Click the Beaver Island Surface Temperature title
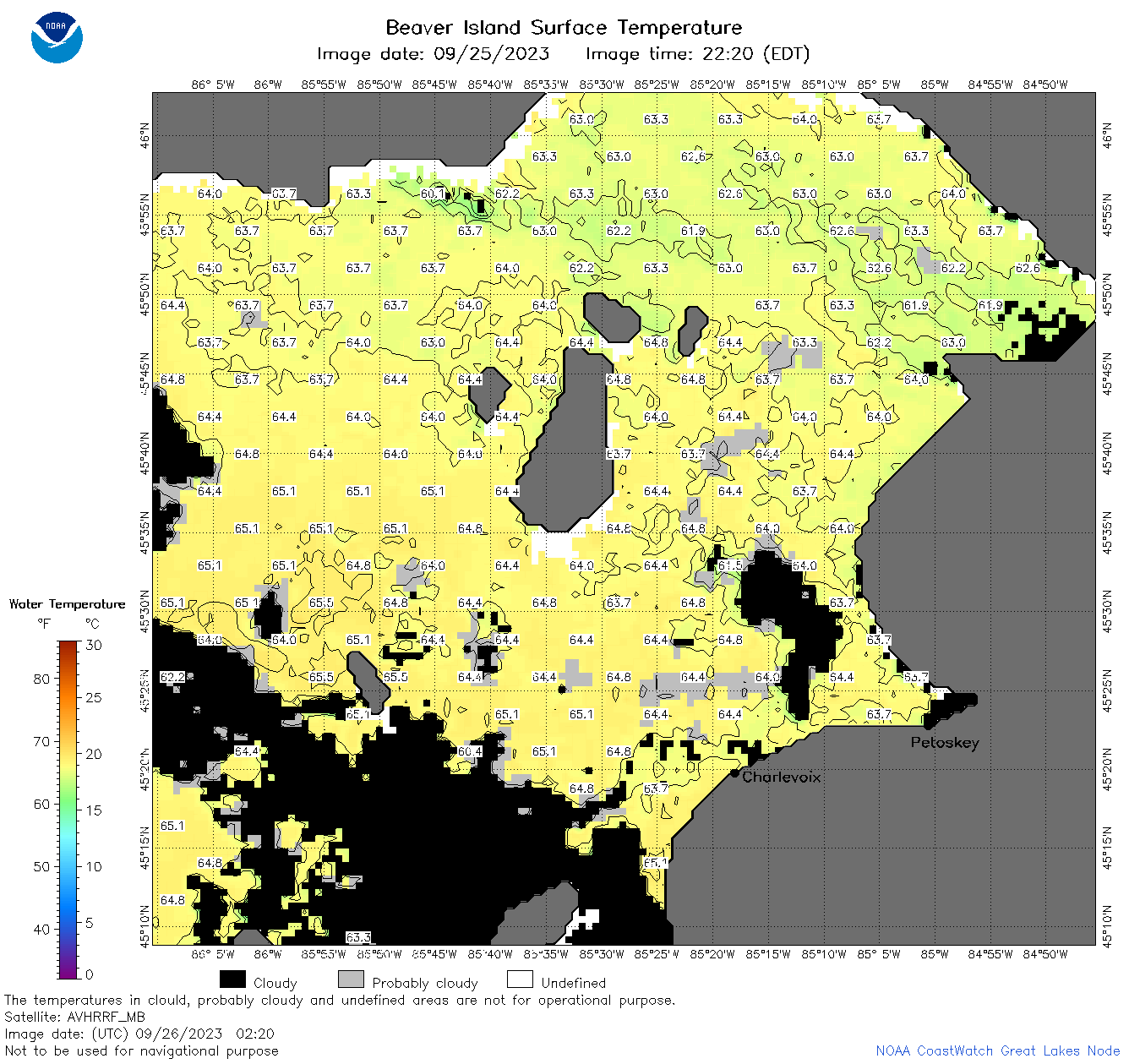Image resolution: width=1129 pixels, height=1064 pixels. click(x=564, y=28)
